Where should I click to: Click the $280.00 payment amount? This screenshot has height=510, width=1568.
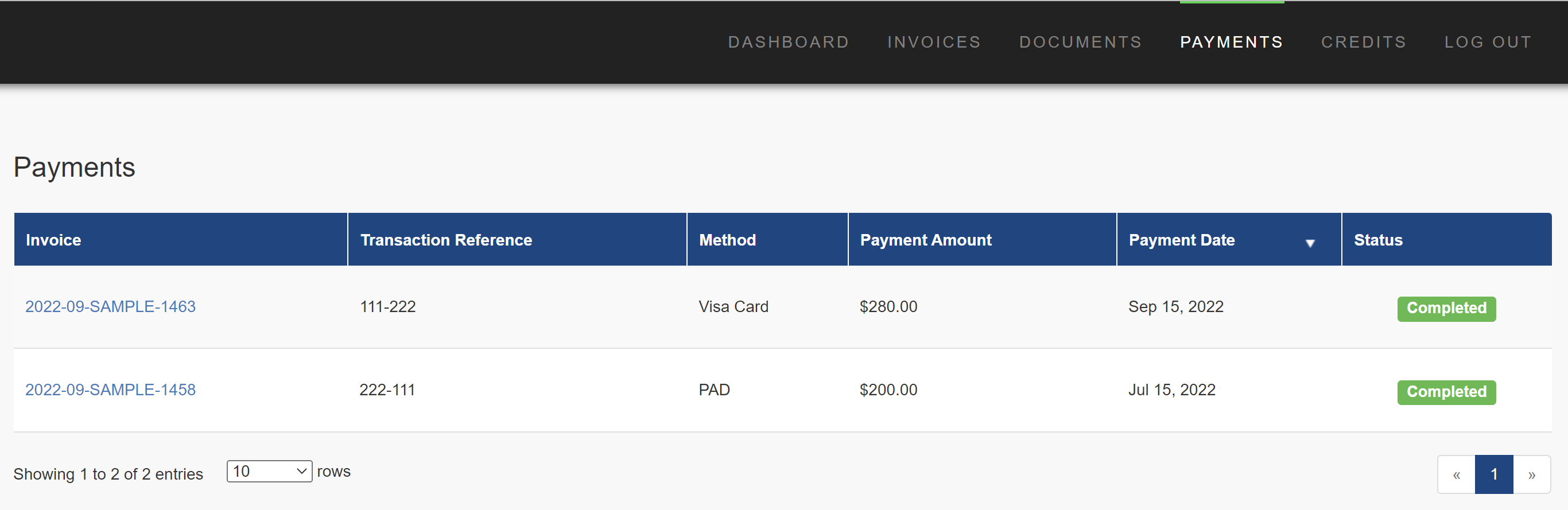pyautogui.click(x=888, y=306)
